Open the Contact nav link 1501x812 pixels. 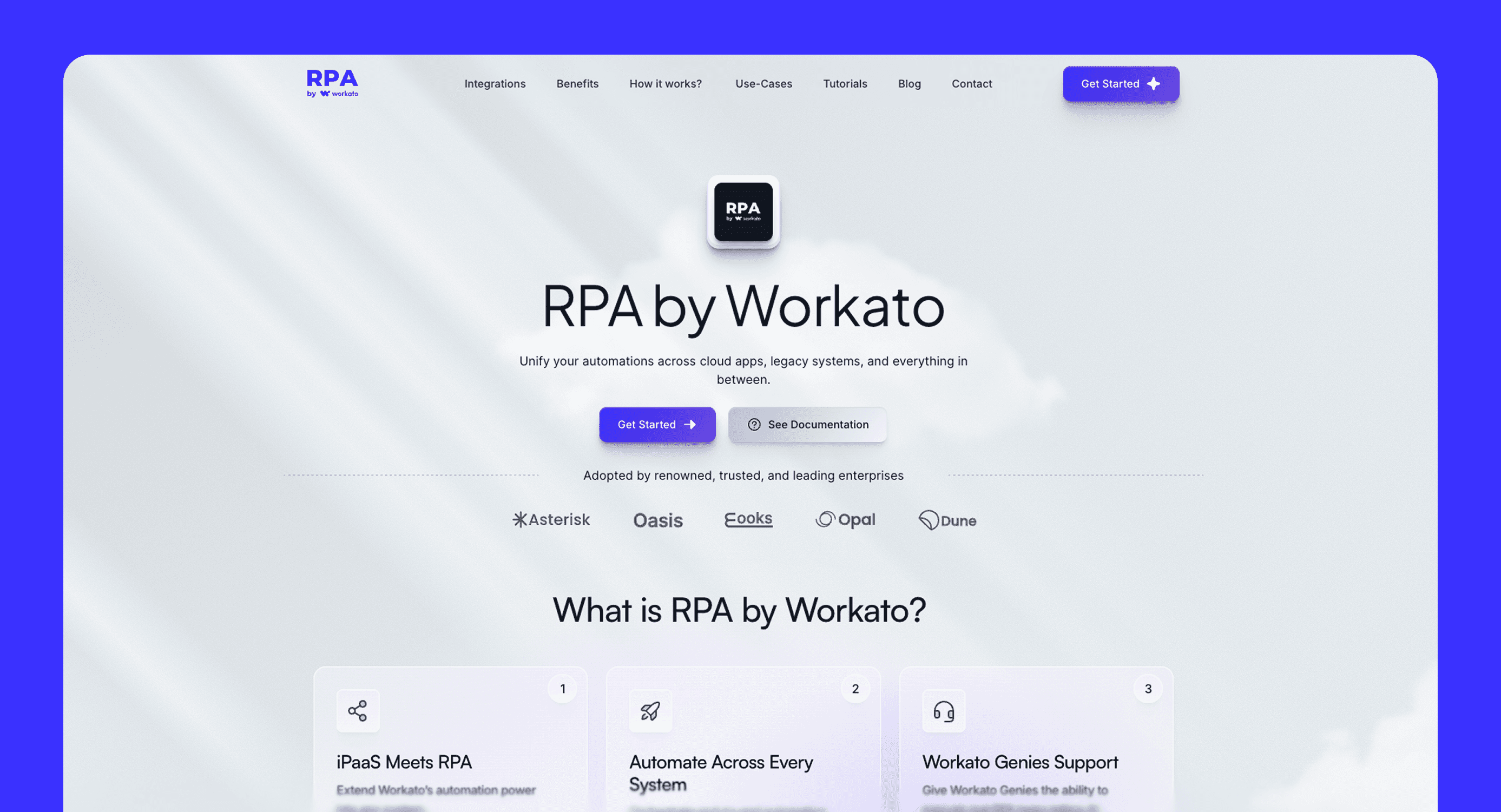coord(971,84)
